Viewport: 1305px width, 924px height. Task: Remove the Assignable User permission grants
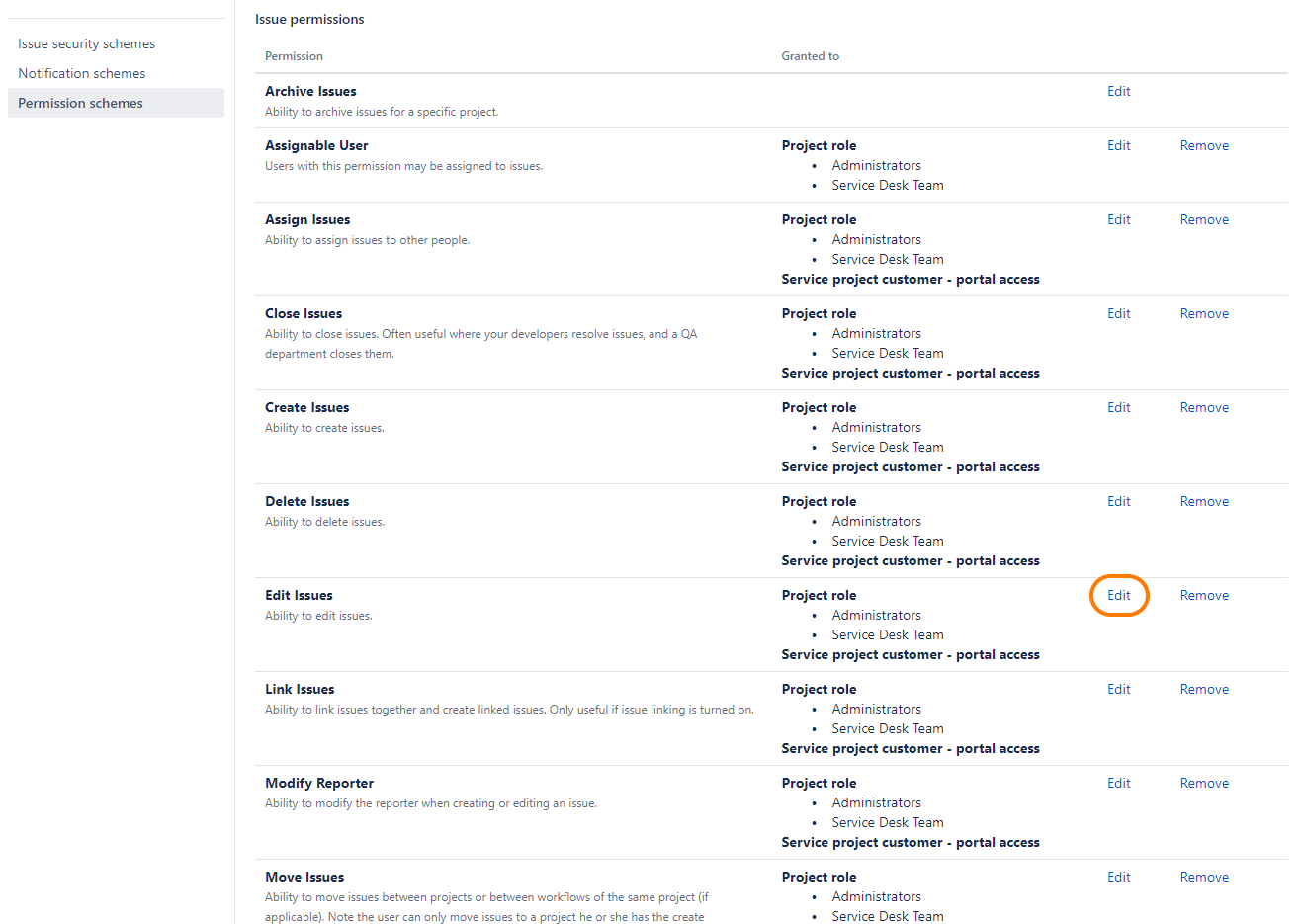1203,145
